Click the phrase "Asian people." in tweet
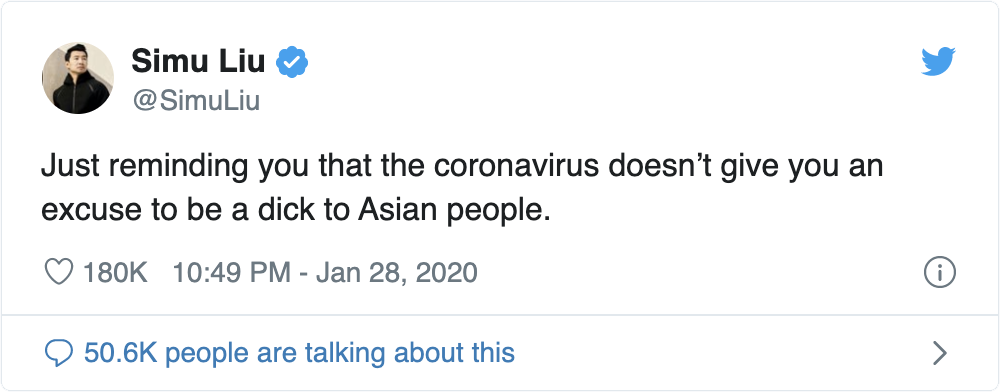 click(454, 212)
